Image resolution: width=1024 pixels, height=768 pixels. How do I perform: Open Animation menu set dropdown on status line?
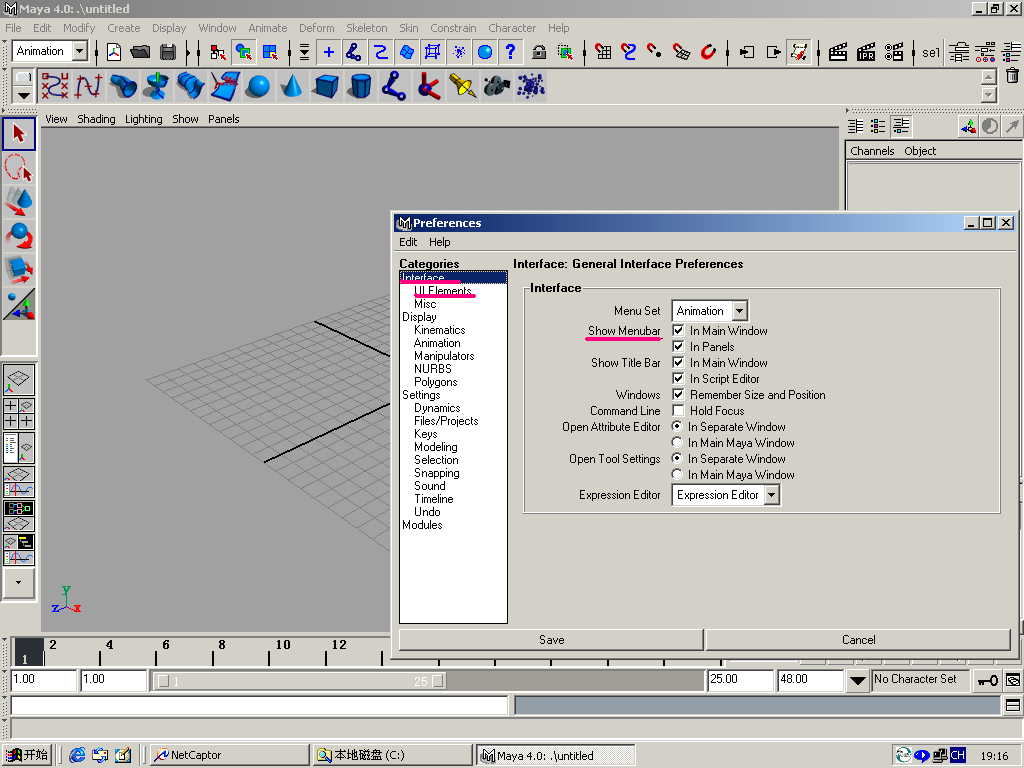(50, 51)
